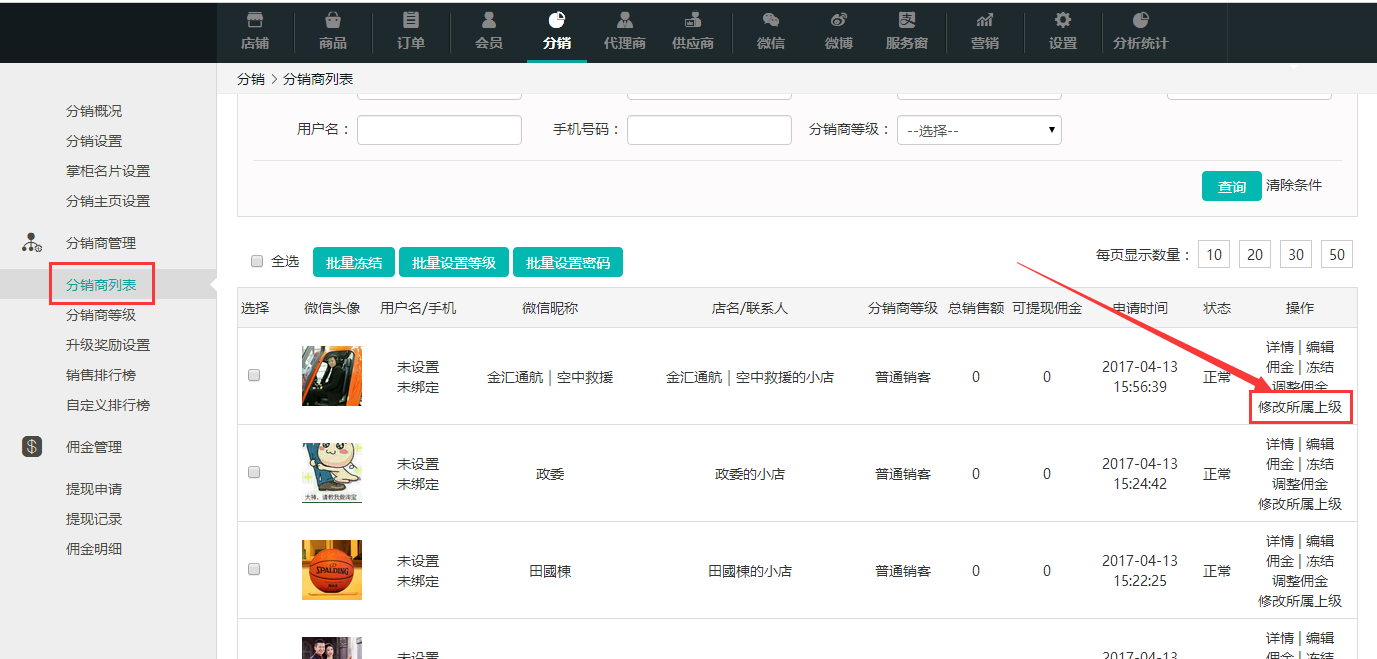Check the 全选 select-all checkbox
The width and height of the screenshot is (1377, 659).
tap(257, 261)
